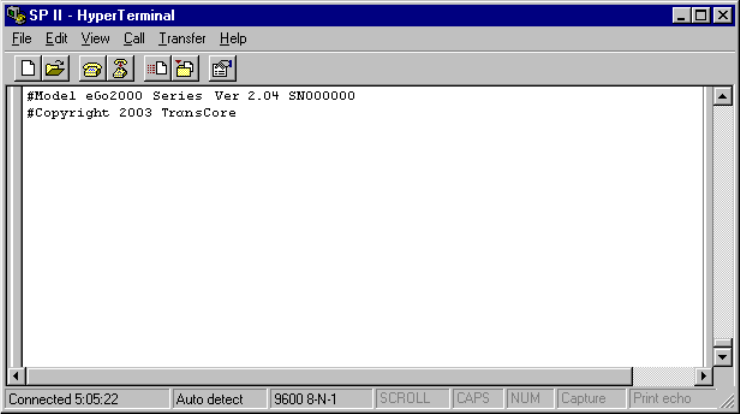The width and height of the screenshot is (740, 414).
Task: Click the 'Auto detect' status bar entry
Action: [x=219, y=399]
